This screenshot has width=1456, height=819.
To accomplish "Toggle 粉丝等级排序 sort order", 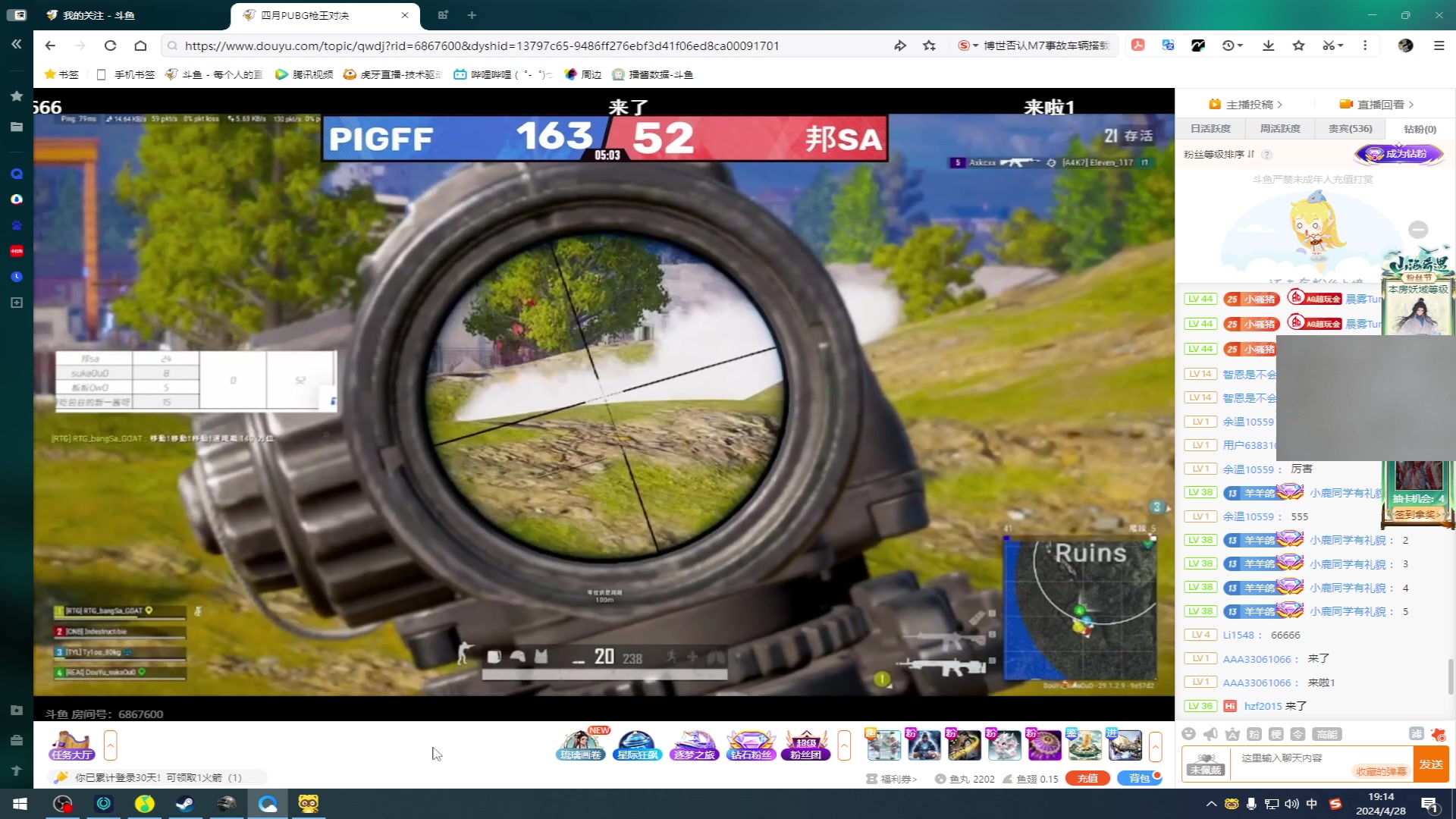I will (1219, 154).
